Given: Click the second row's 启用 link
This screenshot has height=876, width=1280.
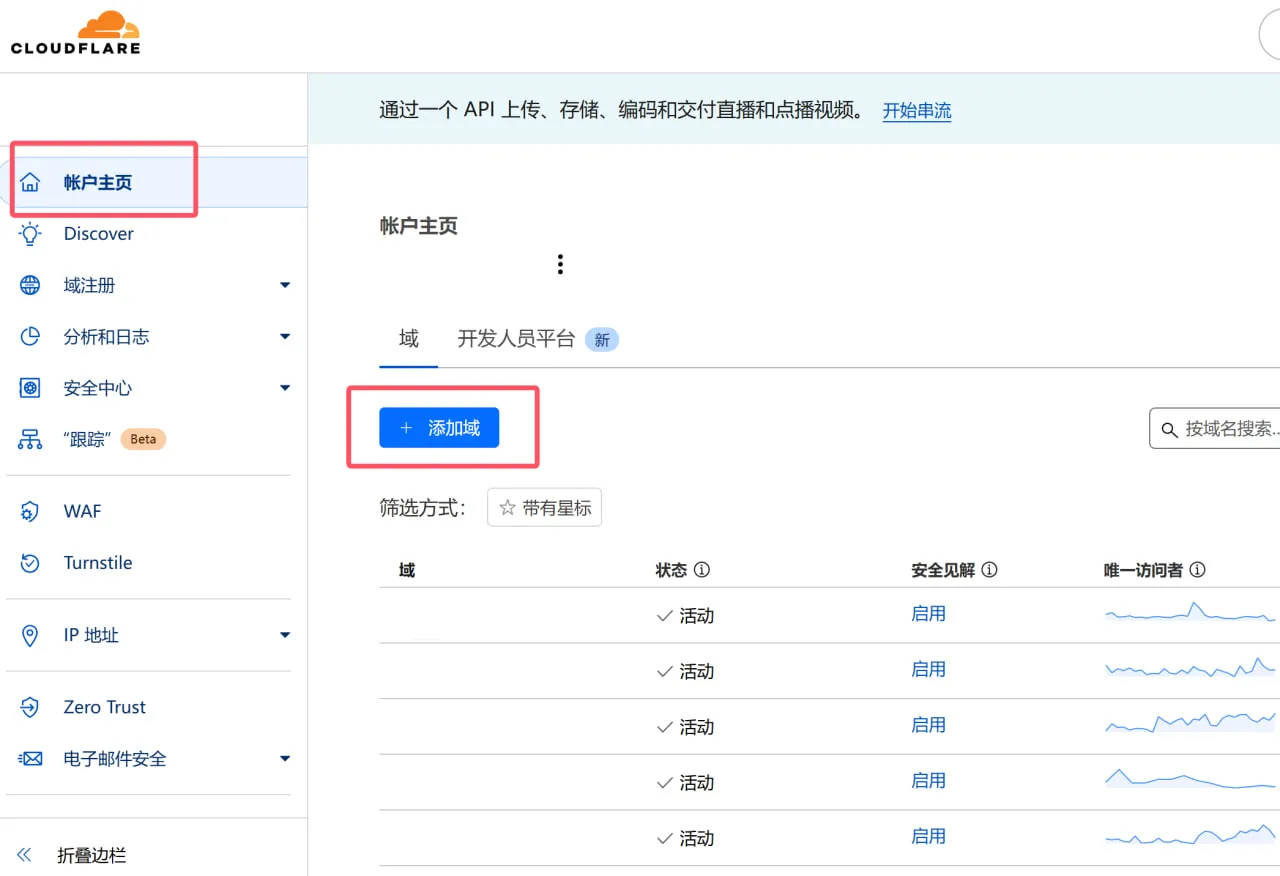Looking at the screenshot, I should (928, 670).
